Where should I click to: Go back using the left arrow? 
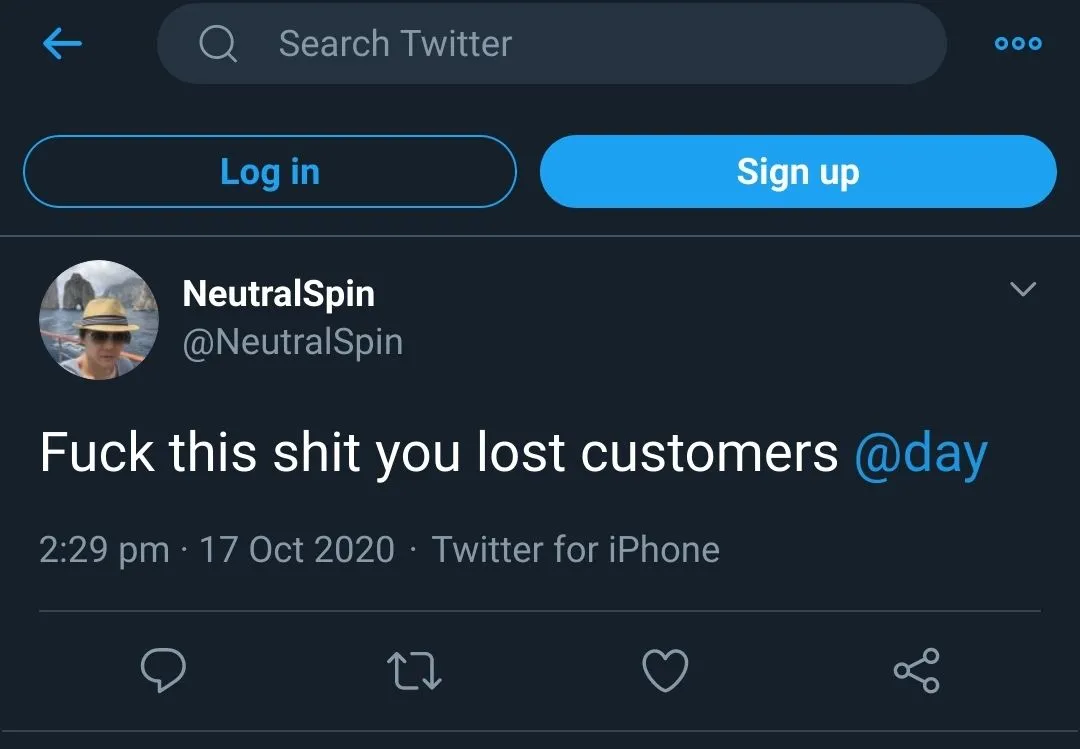coord(62,44)
